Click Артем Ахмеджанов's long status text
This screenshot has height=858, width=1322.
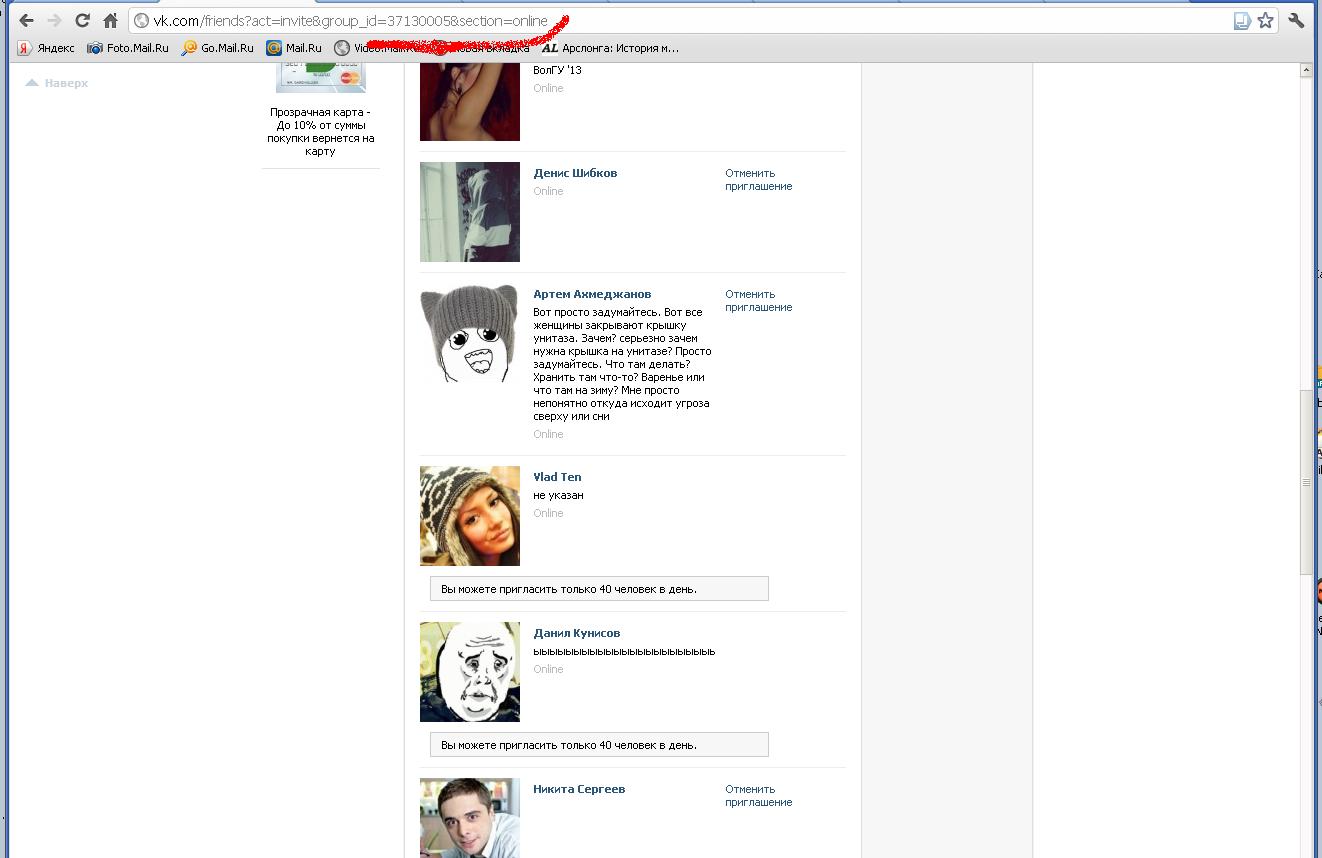622,364
